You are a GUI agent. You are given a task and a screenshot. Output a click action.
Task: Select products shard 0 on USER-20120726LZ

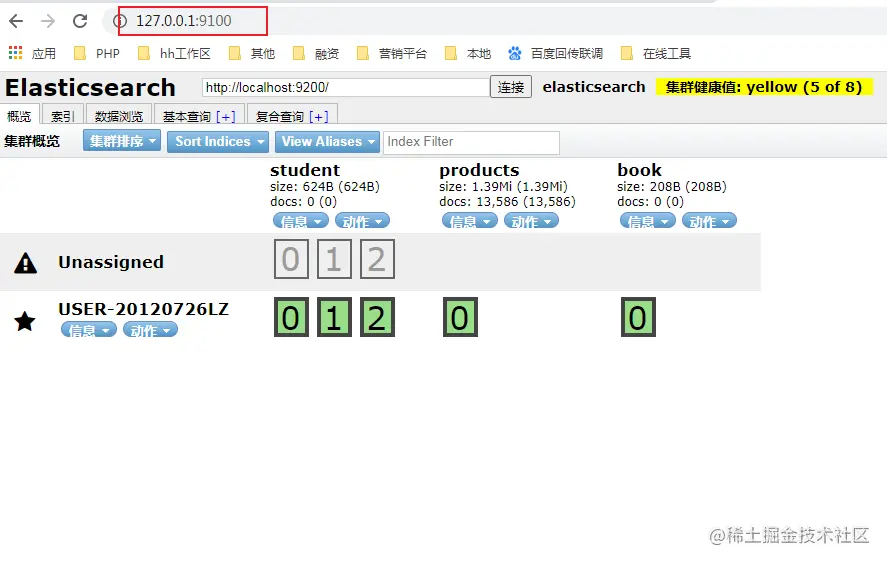pyautogui.click(x=460, y=317)
